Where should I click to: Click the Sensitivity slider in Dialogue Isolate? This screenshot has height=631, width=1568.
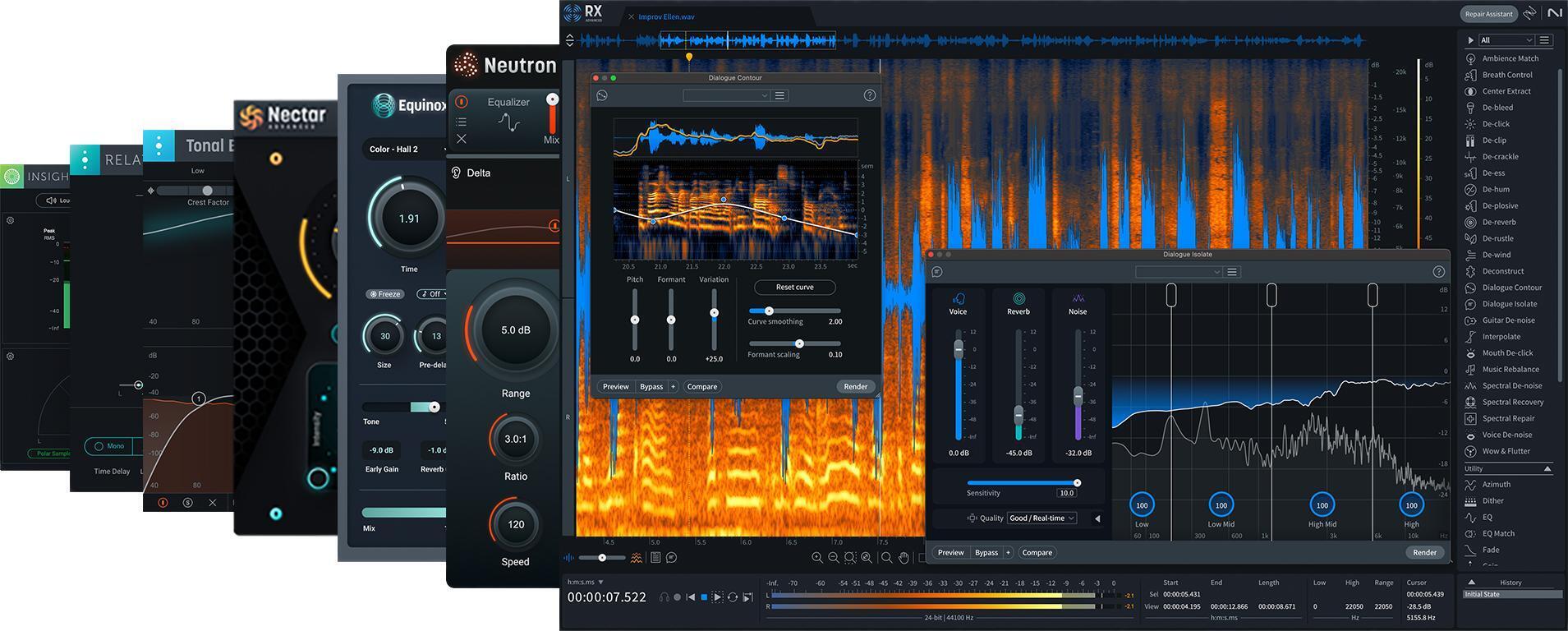click(x=1022, y=483)
